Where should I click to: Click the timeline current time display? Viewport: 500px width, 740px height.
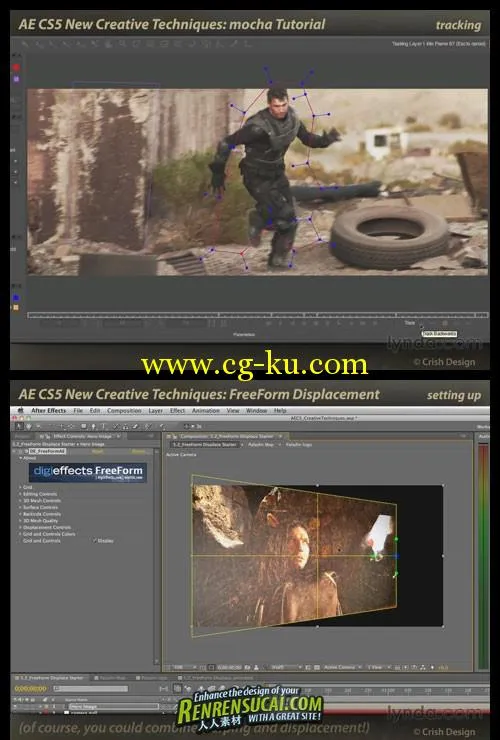point(31,689)
